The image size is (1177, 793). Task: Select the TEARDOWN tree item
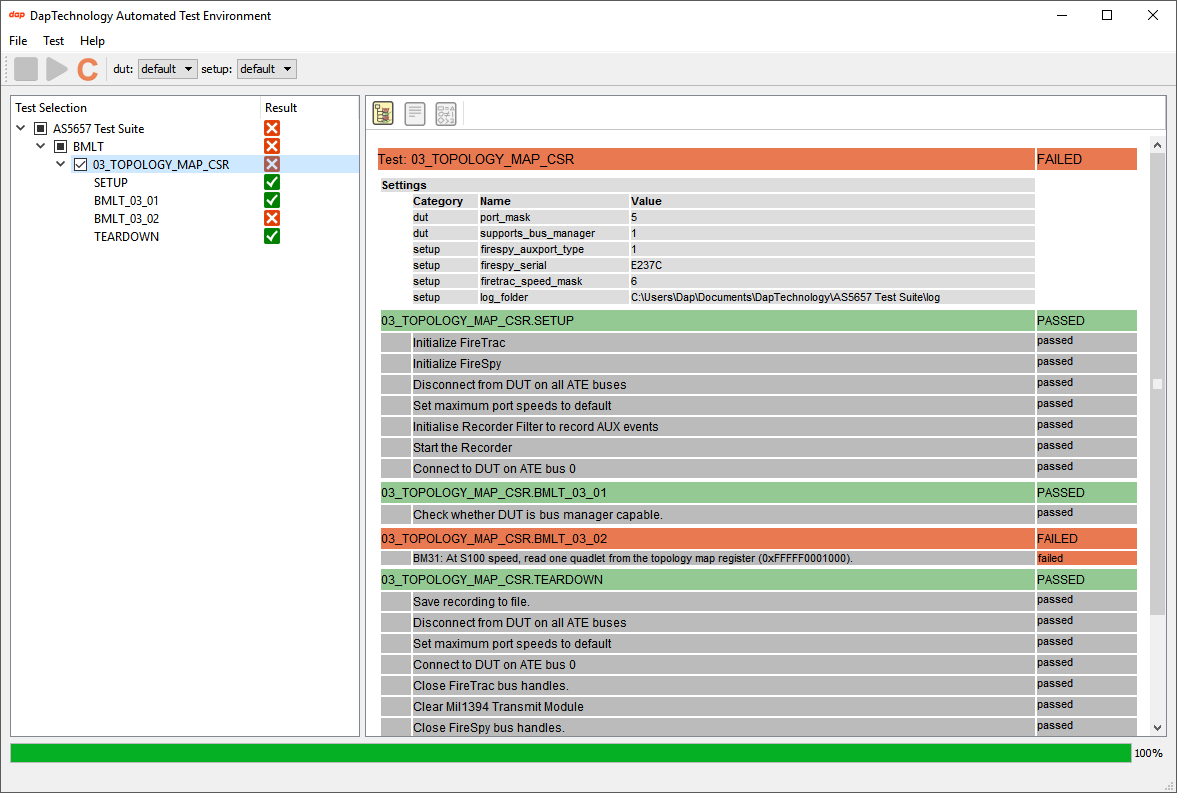pyautogui.click(x=126, y=237)
